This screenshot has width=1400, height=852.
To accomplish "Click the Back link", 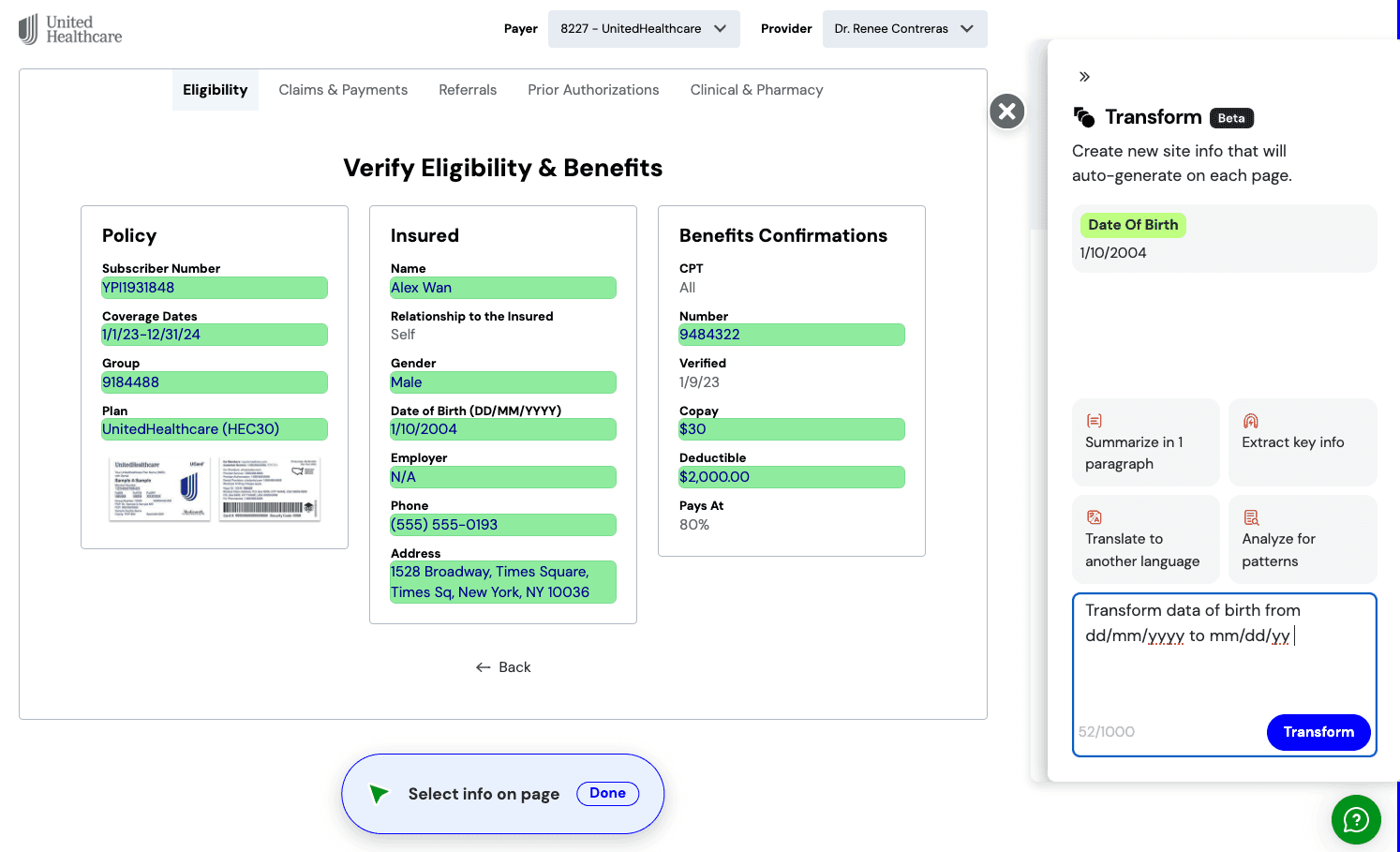I will click(503, 667).
